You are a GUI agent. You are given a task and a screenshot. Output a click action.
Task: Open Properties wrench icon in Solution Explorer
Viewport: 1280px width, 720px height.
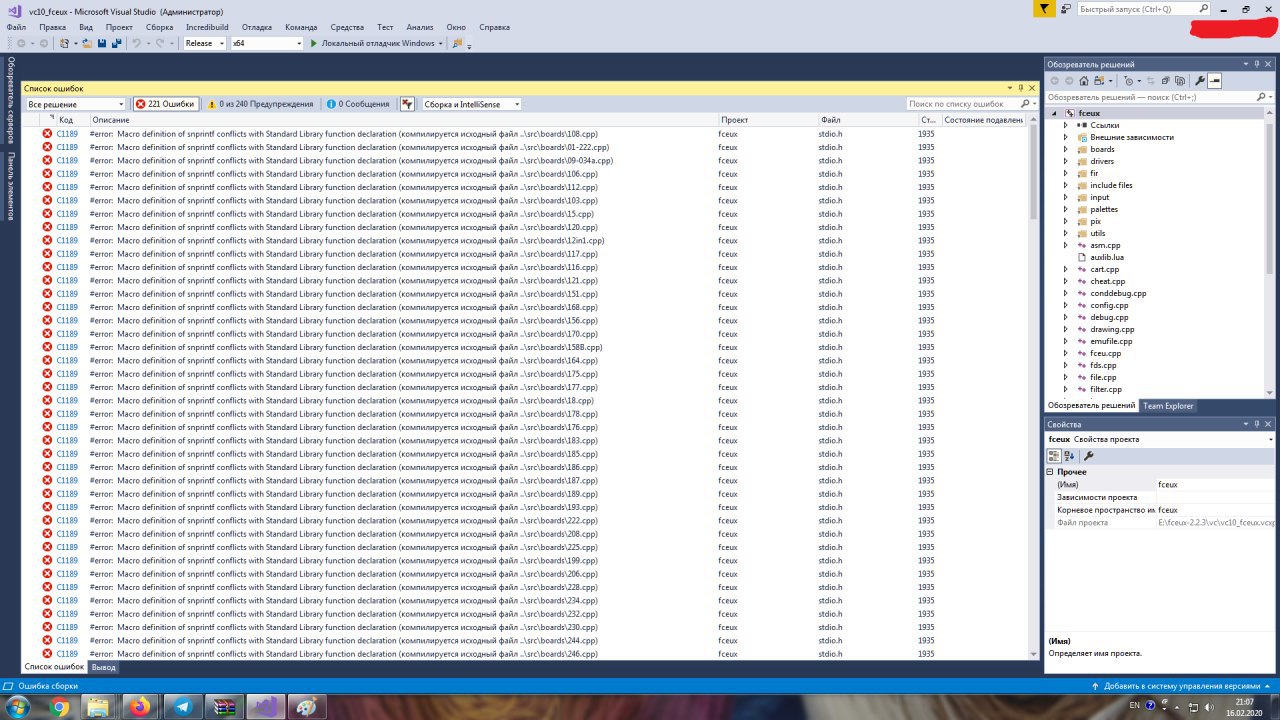tap(1200, 80)
